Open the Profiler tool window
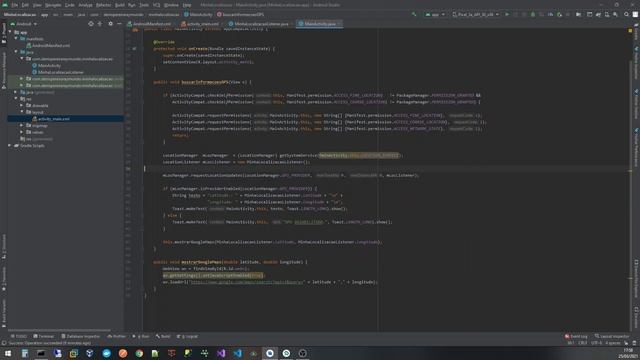This screenshot has height=360, width=640. (117, 336)
